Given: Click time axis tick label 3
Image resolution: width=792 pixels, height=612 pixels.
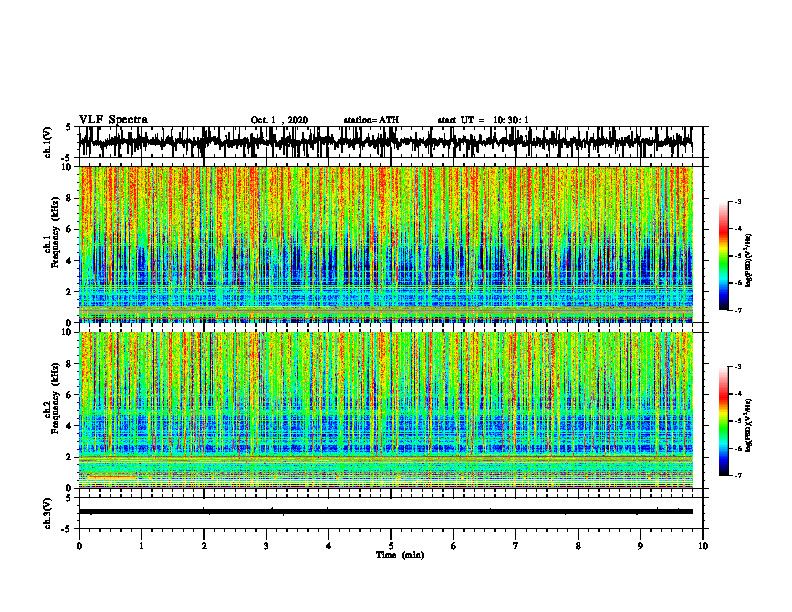Looking at the screenshot, I should pos(266,546).
